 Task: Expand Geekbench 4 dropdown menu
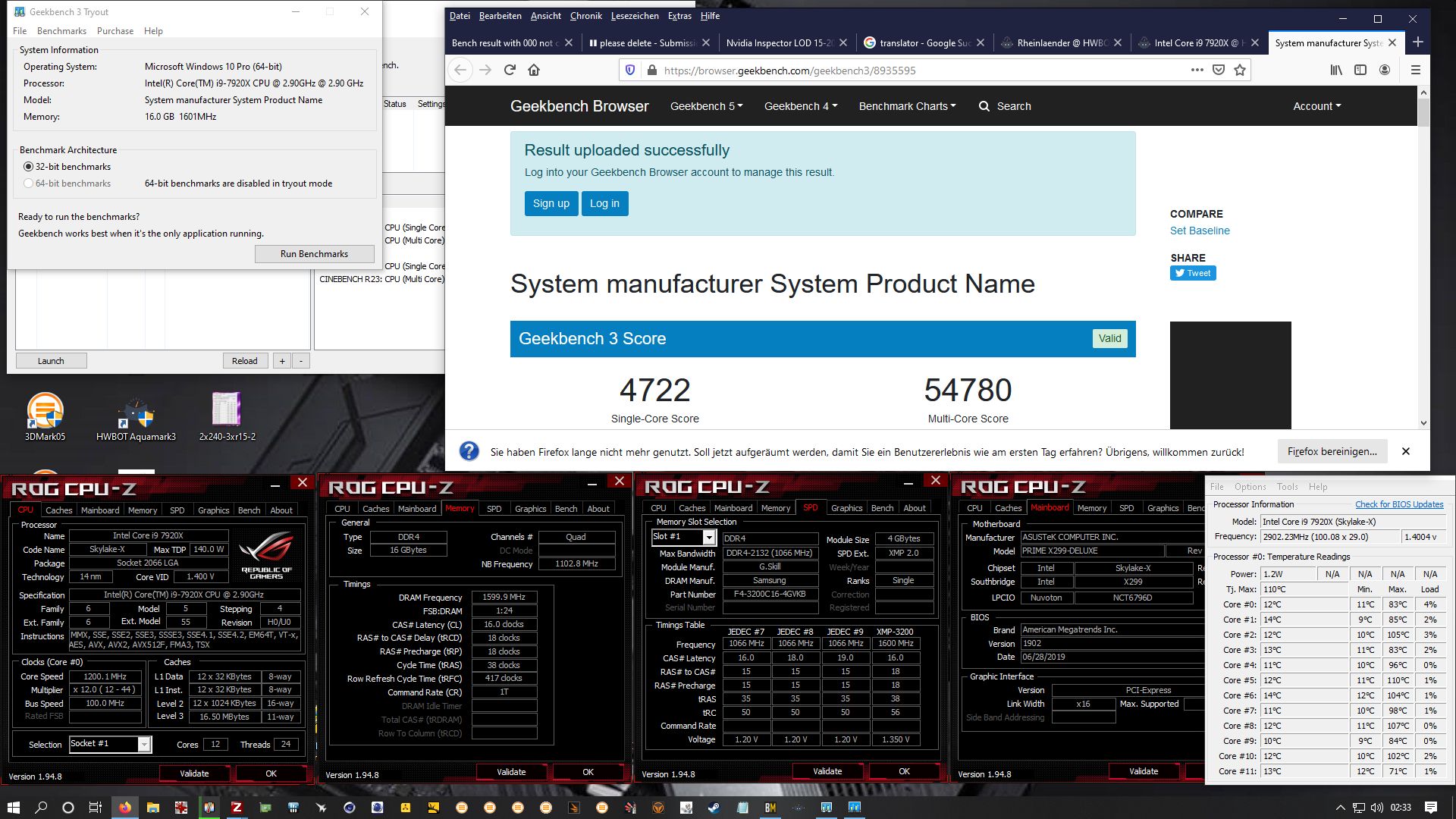tap(800, 106)
